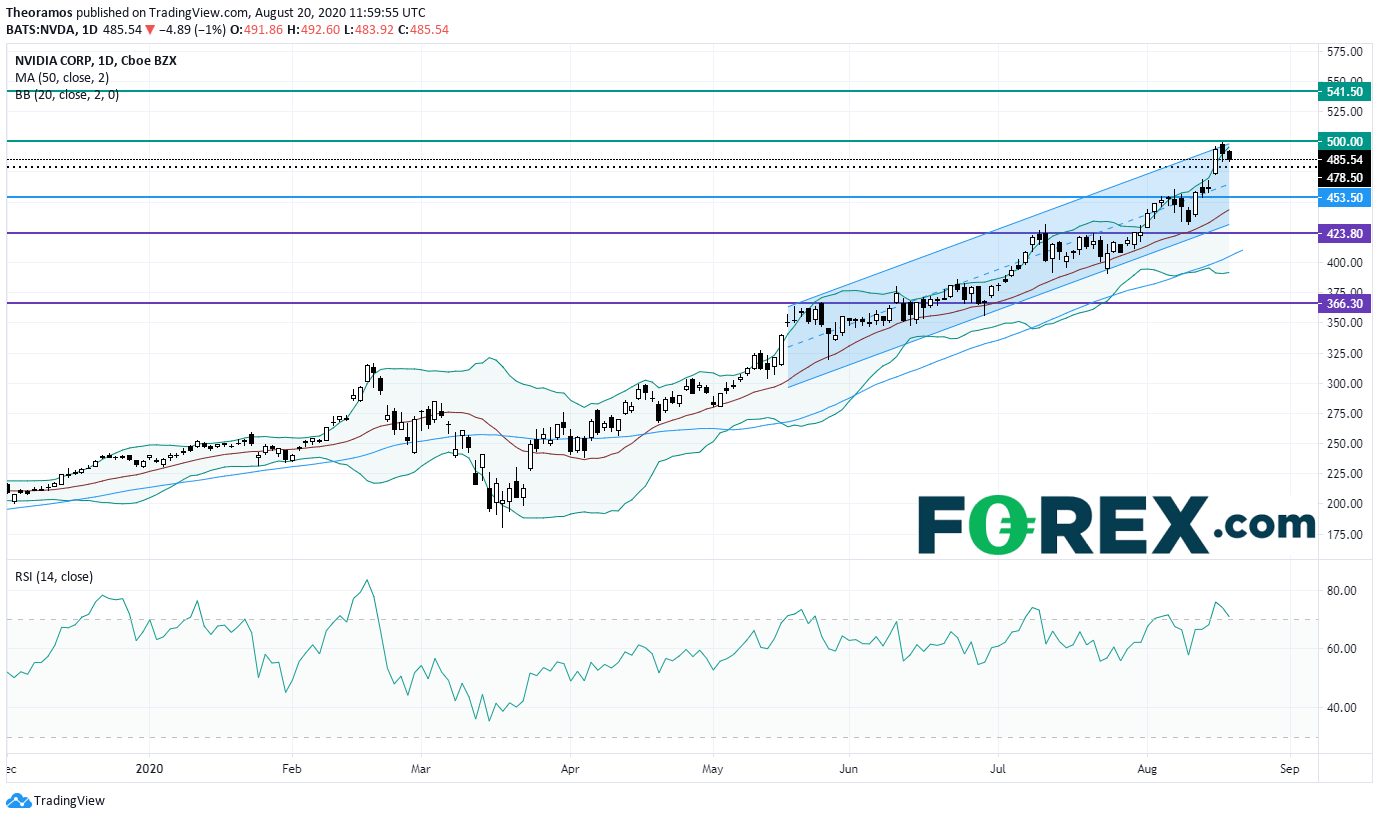Click the 80.00 level on RSI scale
The height and width of the screenshot is (819, 1379).
coord(1340,591)
